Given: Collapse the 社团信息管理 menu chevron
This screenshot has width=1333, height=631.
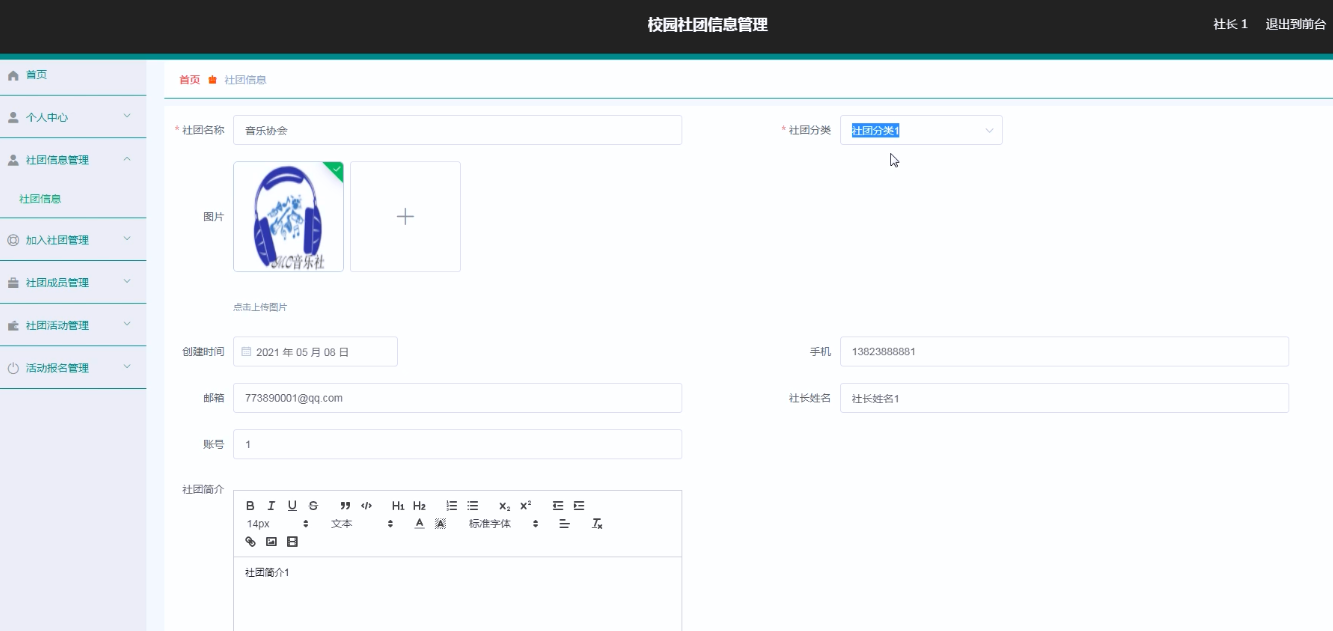Looking at the screenshot, I should coord(127,159).
